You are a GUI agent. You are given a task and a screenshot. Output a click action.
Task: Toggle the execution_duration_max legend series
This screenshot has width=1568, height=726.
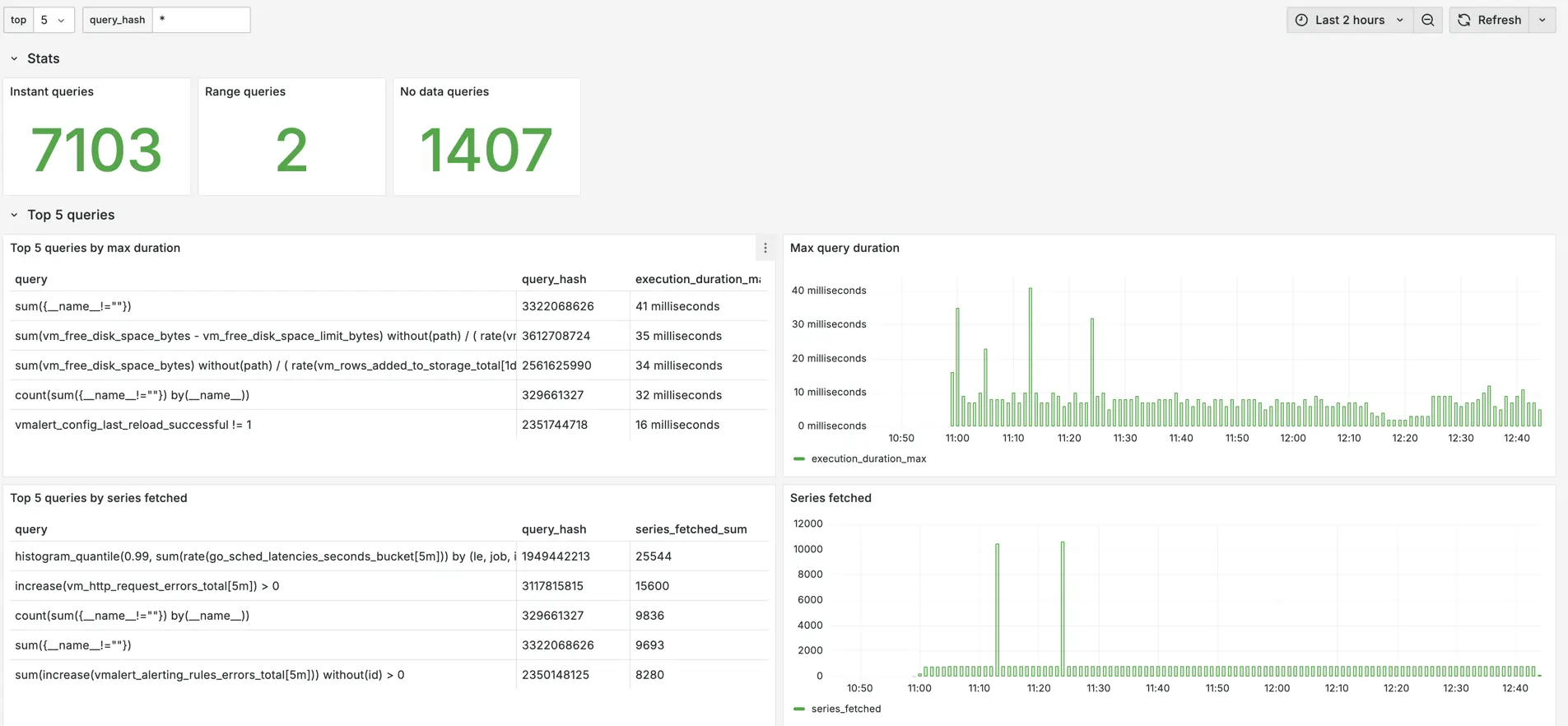tap(868, 458)
